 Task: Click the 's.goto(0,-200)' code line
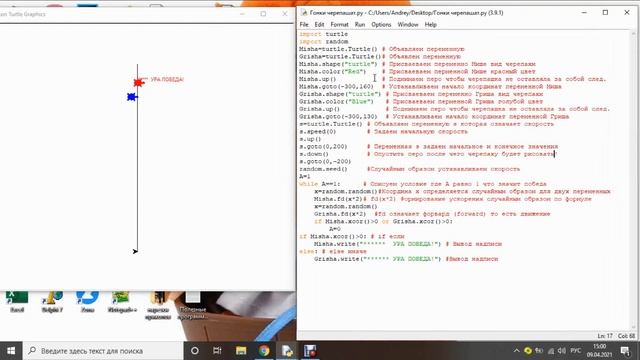325,161
